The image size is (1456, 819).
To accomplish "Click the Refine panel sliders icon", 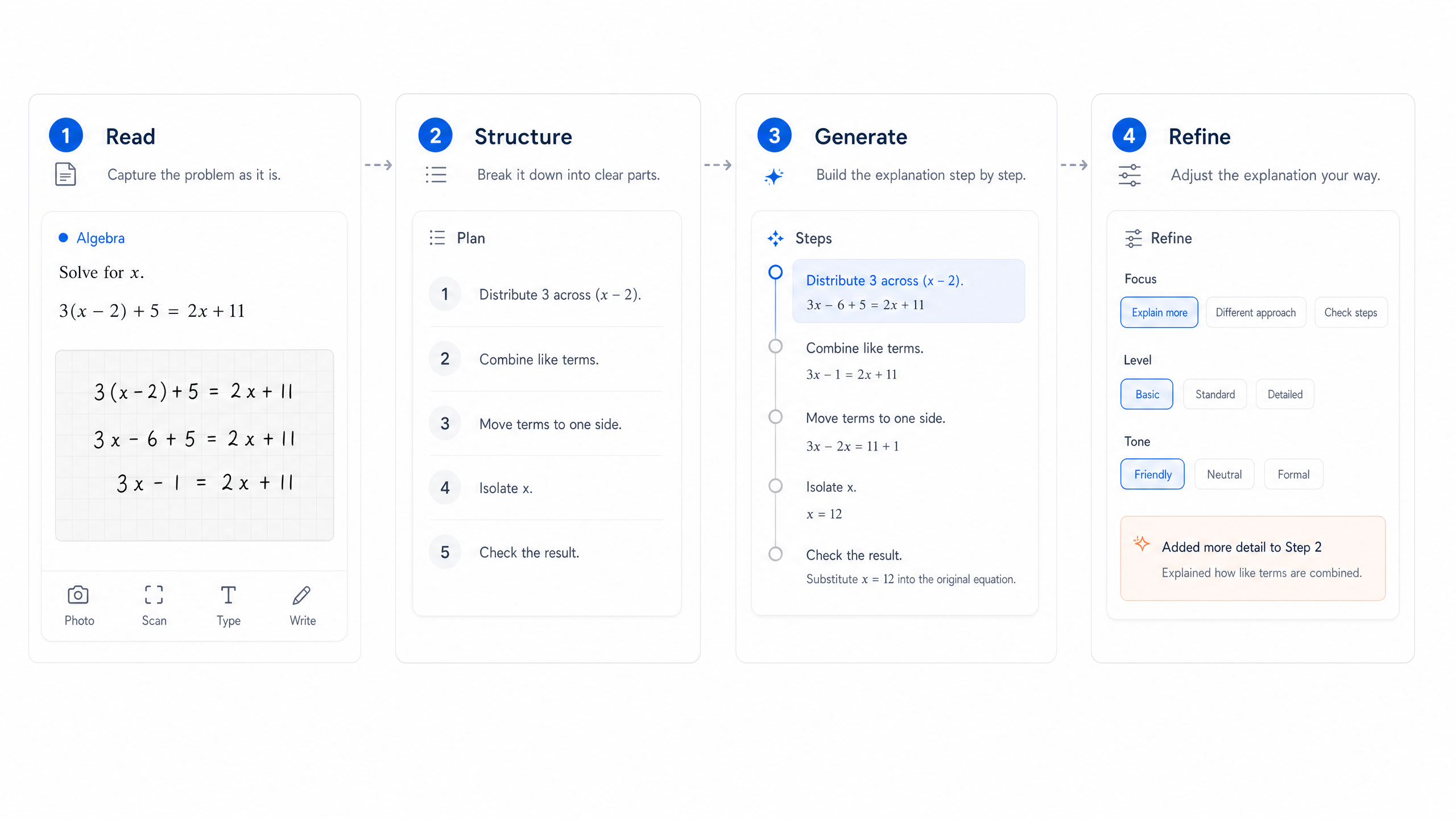I will (x=1133, y=238).
